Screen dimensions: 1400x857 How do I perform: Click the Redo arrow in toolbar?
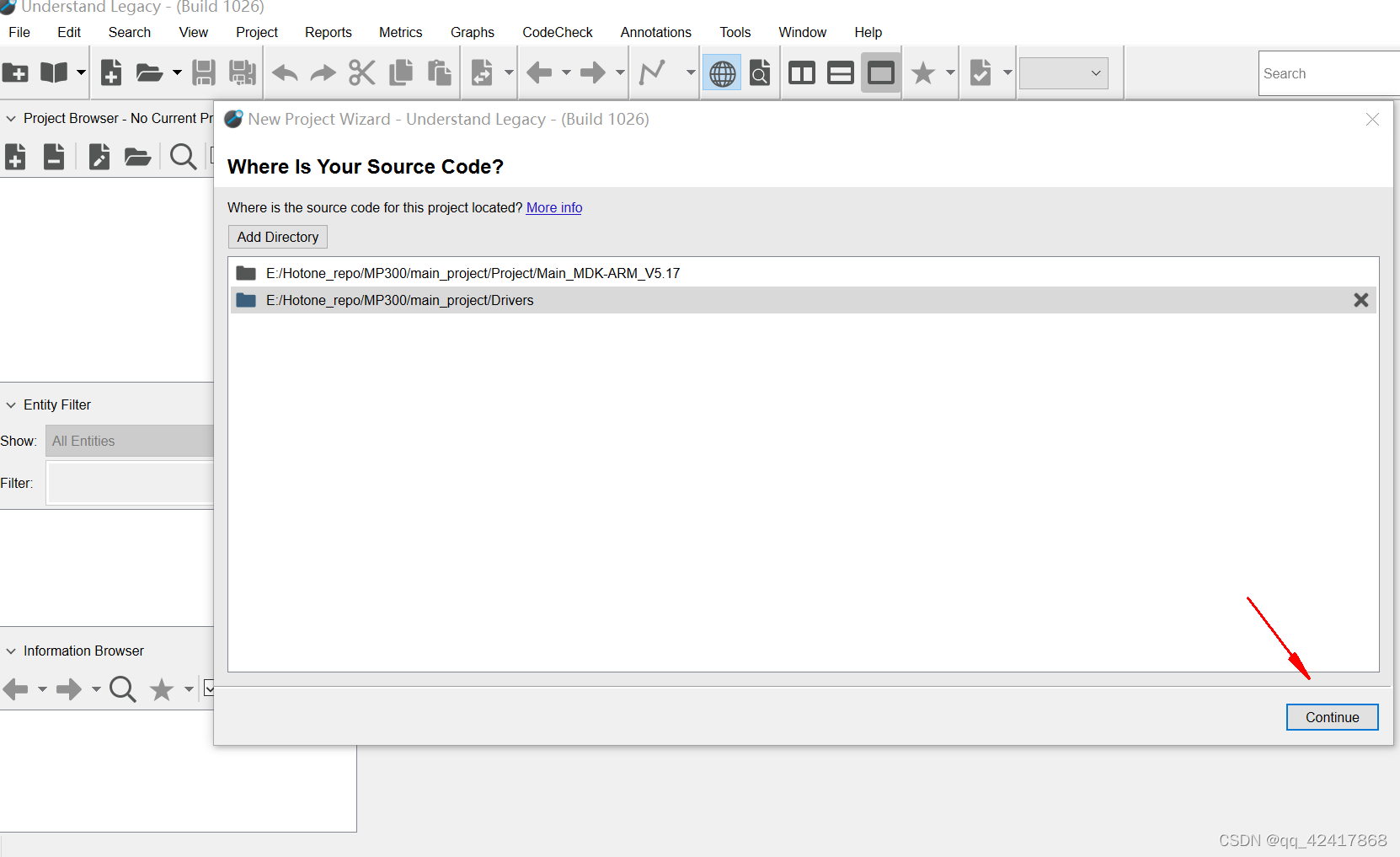(323, 74)
